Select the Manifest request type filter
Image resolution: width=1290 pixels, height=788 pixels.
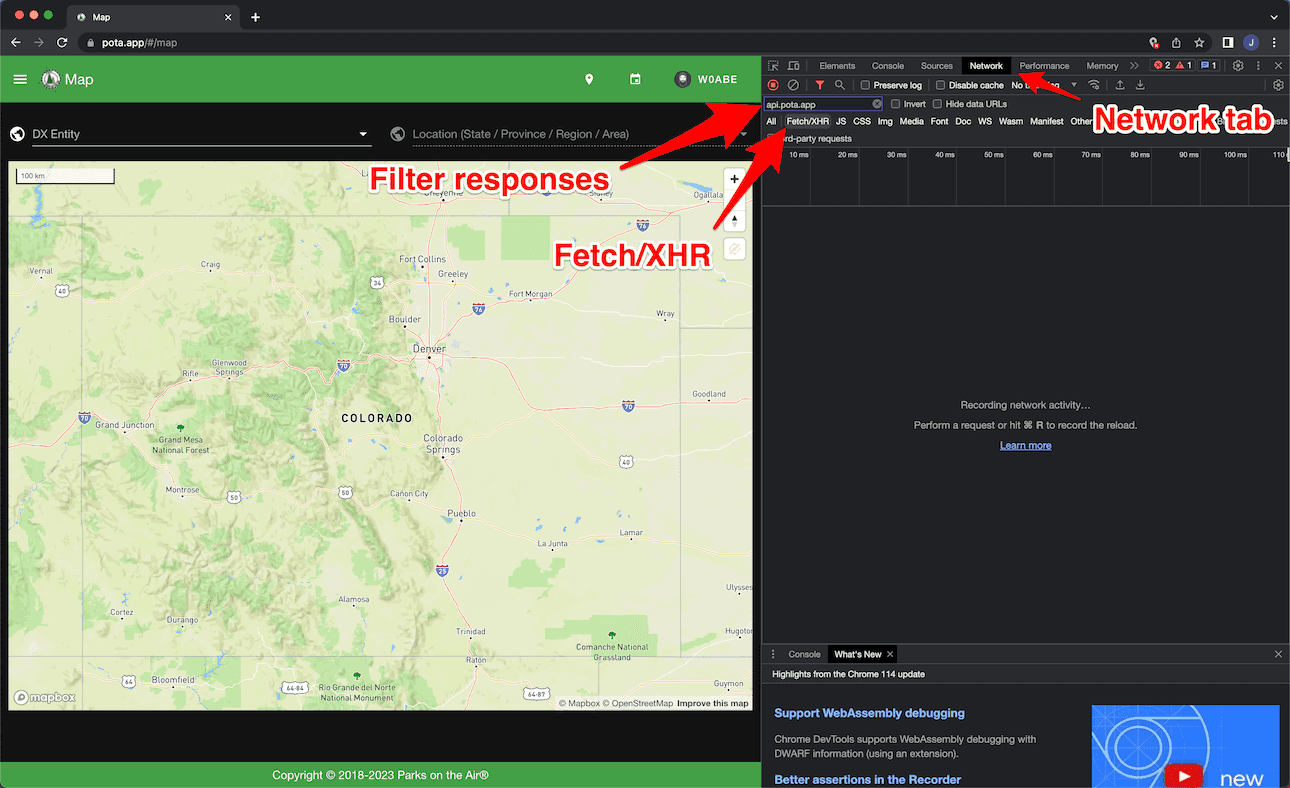point(1047,122)
